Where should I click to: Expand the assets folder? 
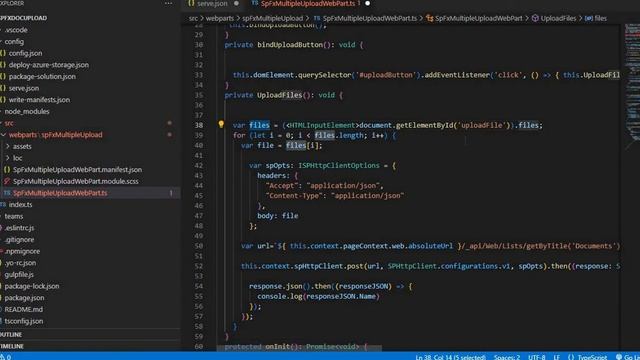coord(22,146)
